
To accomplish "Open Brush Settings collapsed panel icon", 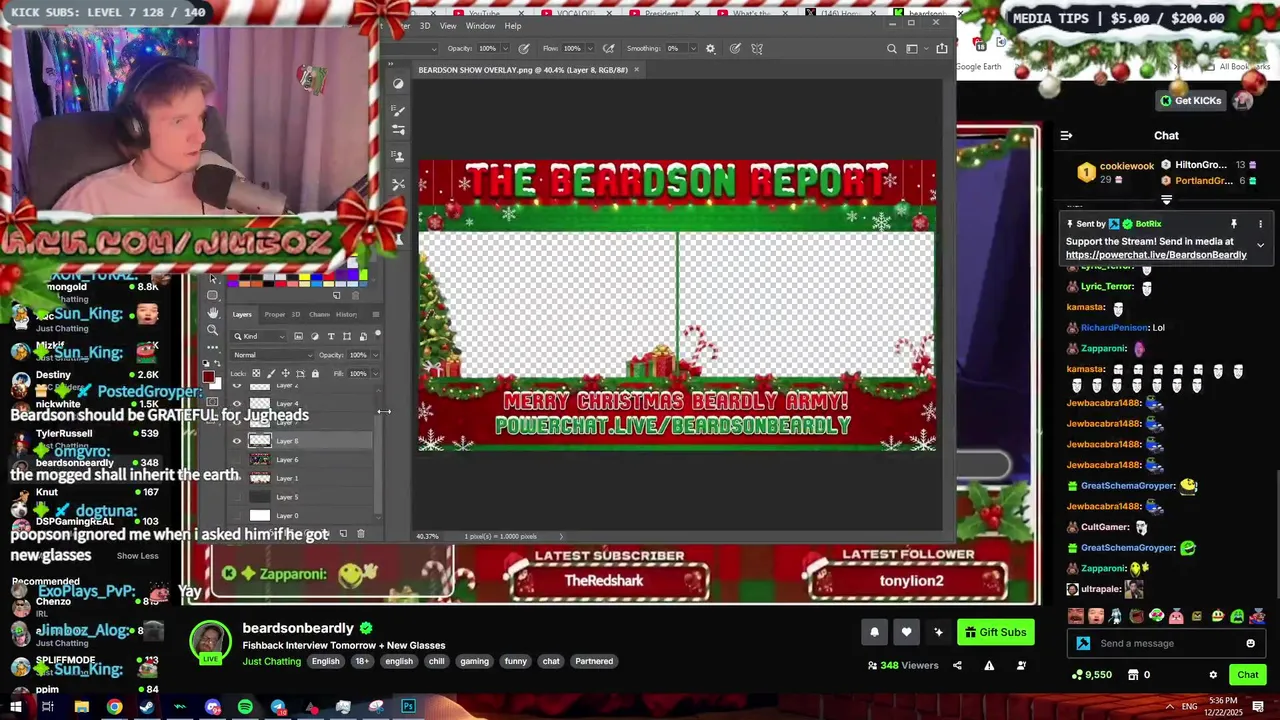I will (x=398, y=110).
